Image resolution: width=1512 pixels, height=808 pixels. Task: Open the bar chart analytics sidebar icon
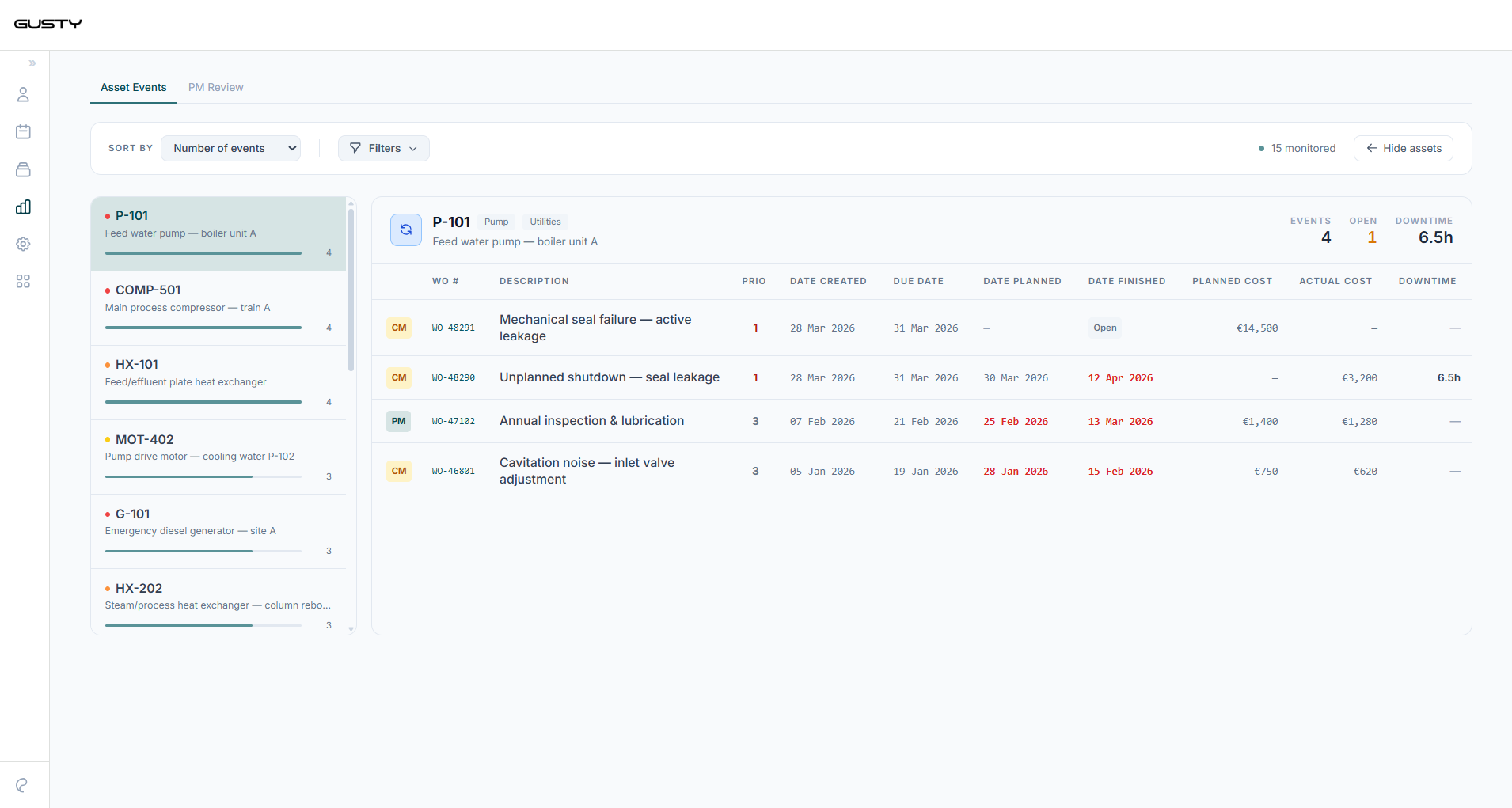[x=23, y=207]
